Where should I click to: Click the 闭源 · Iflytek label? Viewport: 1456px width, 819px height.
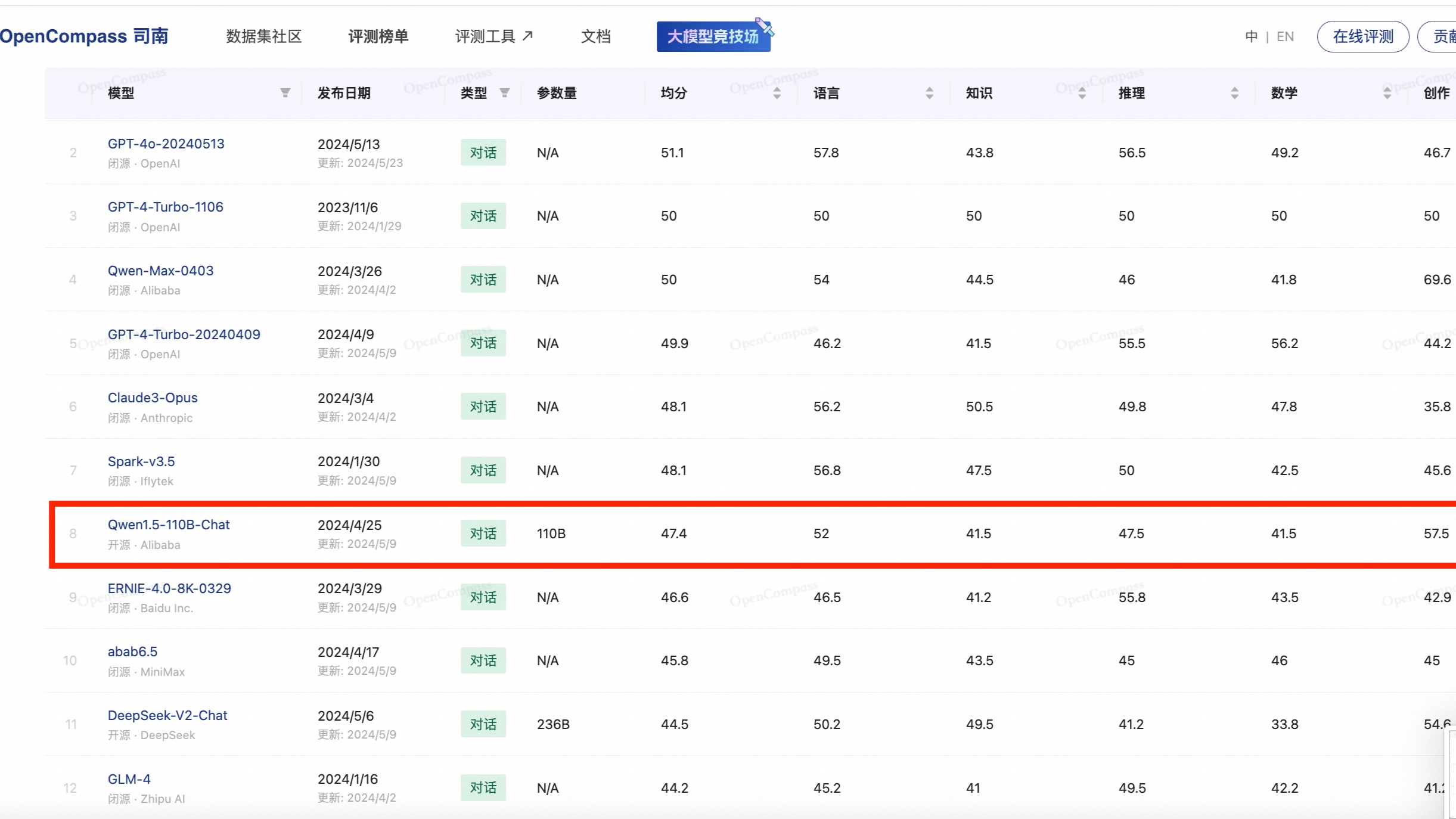click(x=141, y=481)
